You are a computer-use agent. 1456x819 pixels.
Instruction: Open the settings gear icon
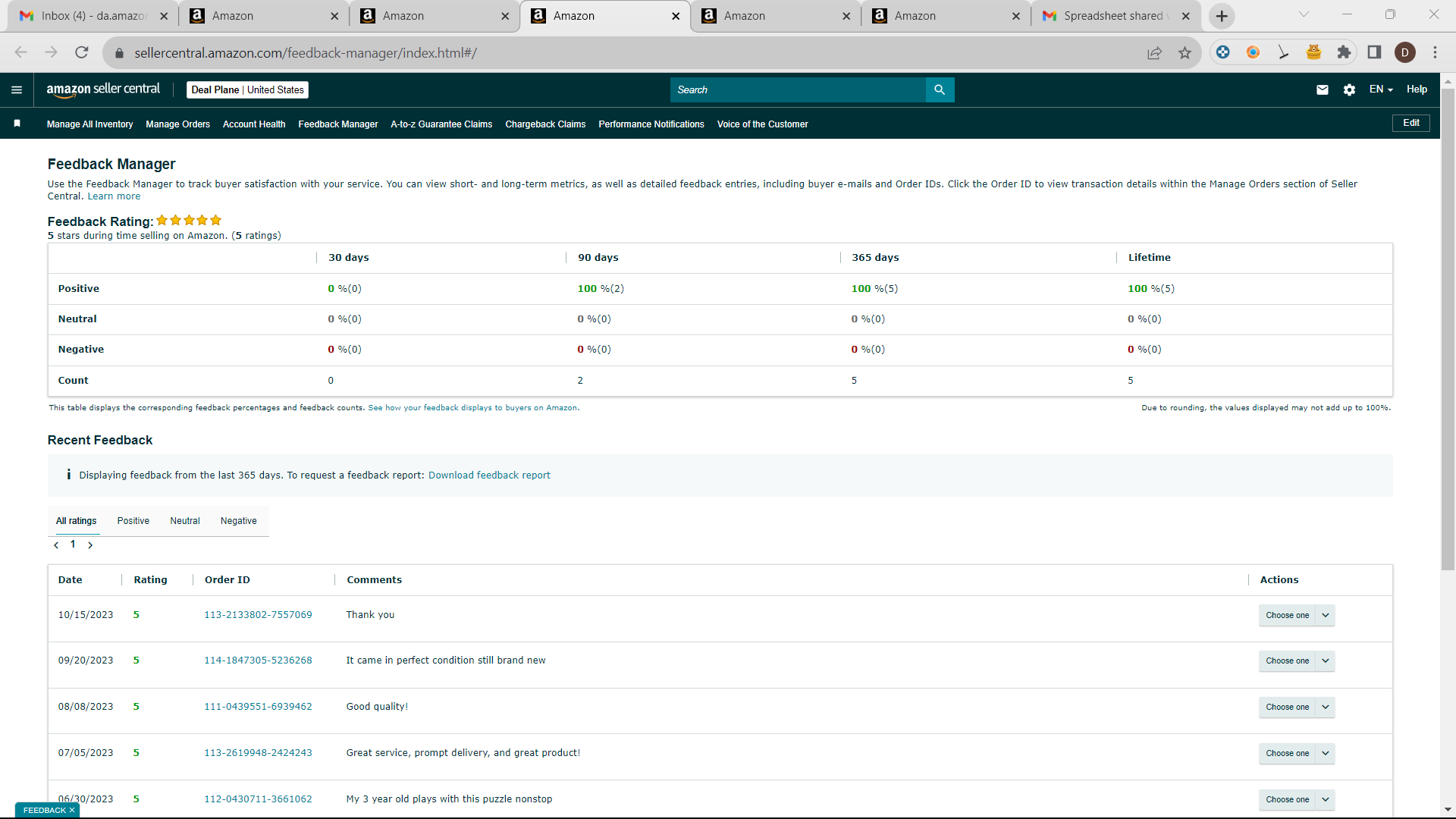coord(1349,89)
